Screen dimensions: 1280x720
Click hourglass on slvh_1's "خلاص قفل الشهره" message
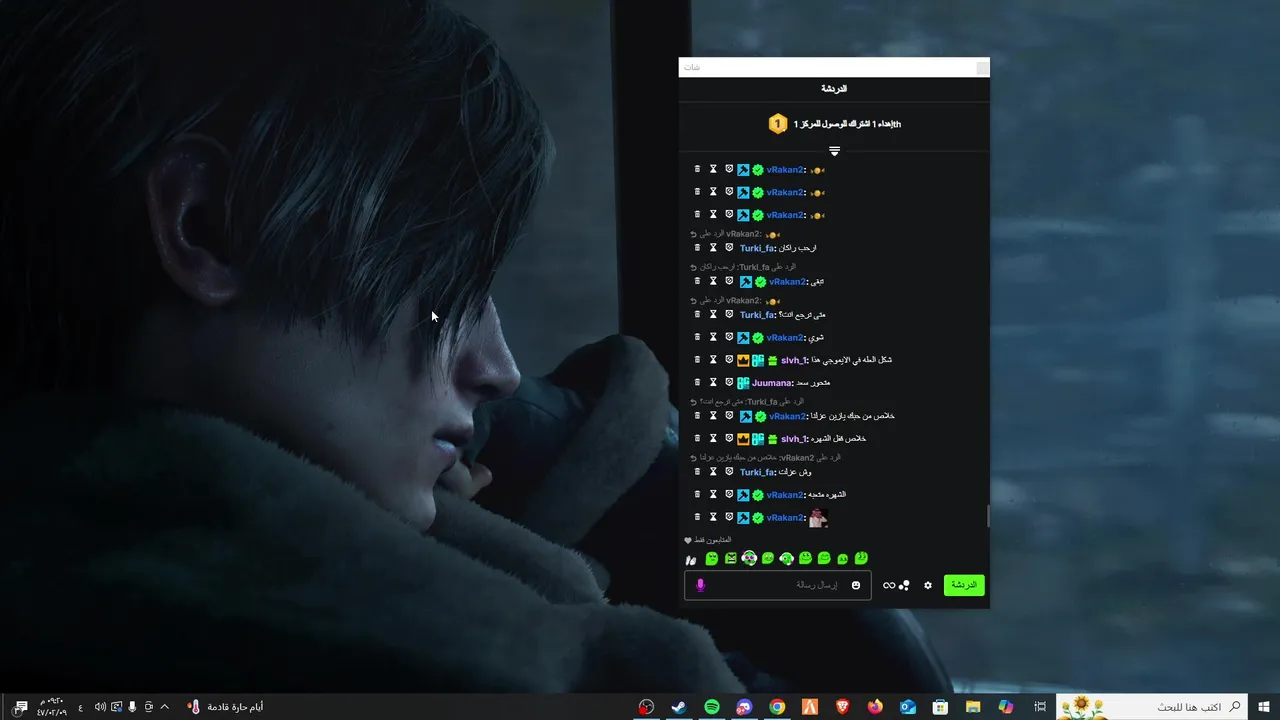click(713, 438)
